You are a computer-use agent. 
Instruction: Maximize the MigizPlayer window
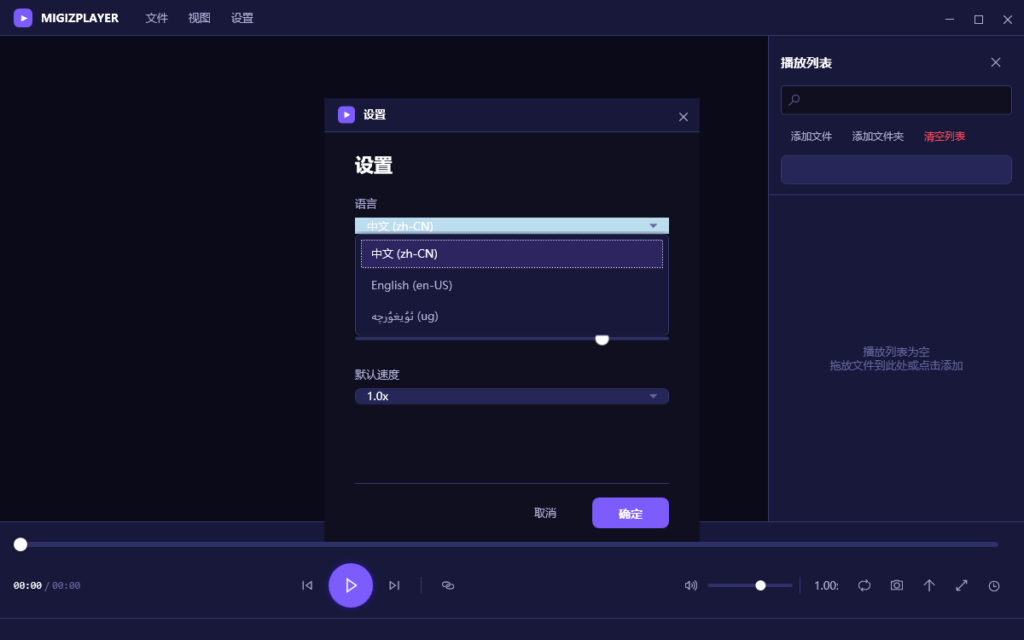(x=978, y=19)
